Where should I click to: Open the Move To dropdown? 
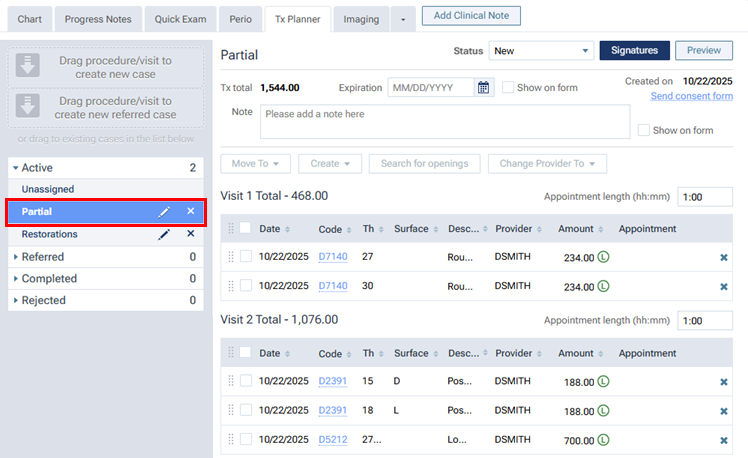click(260, 163)
